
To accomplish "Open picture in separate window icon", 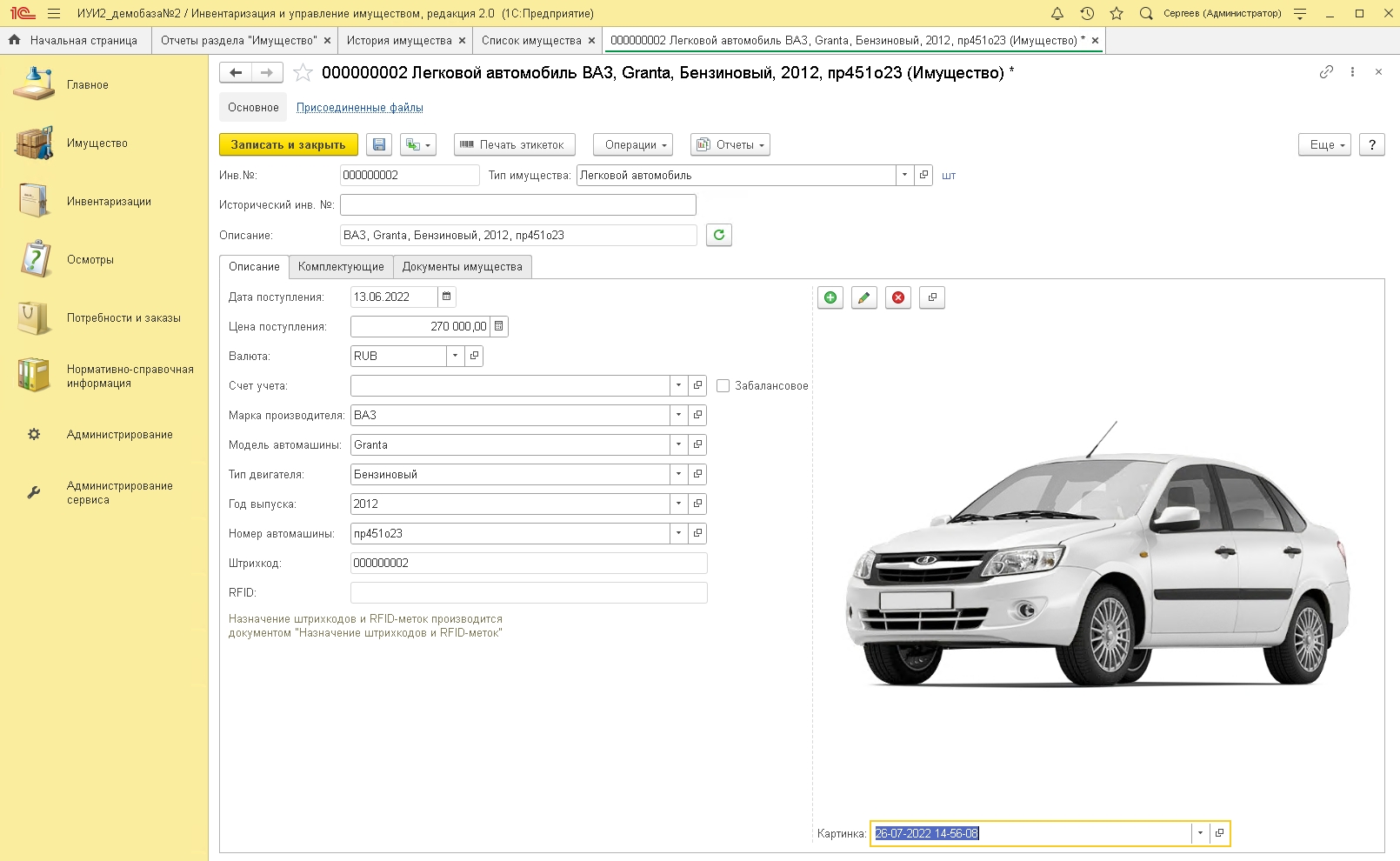I will 932,297.
